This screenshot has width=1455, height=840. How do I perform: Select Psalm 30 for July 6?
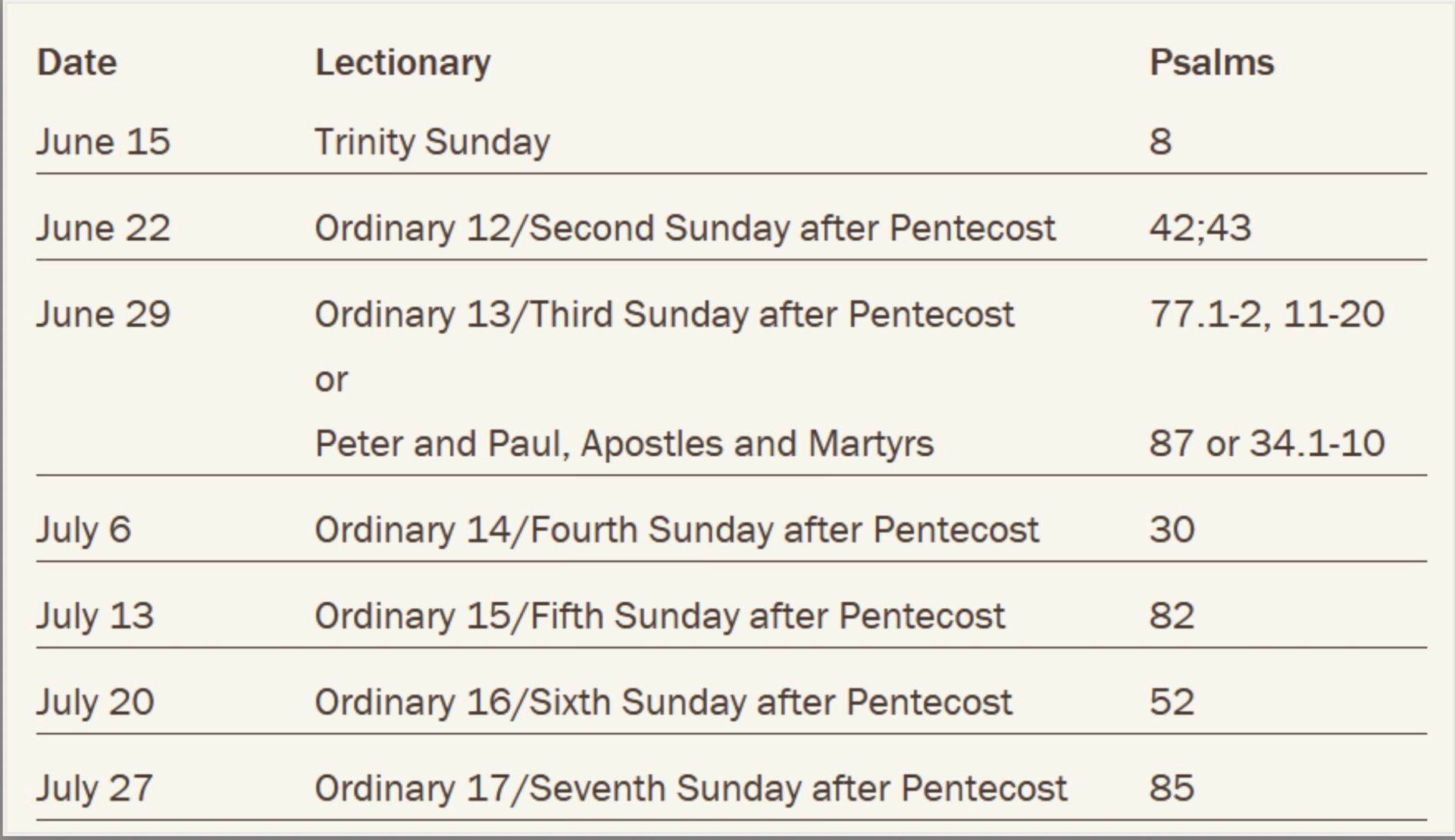[x=1172, y=529]
